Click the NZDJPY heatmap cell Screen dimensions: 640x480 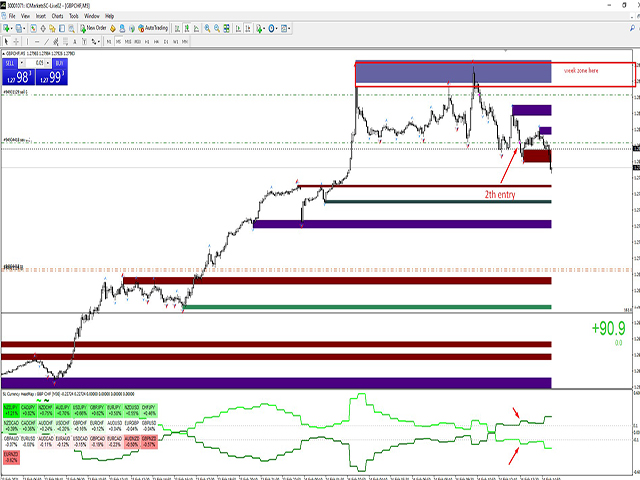11,410
